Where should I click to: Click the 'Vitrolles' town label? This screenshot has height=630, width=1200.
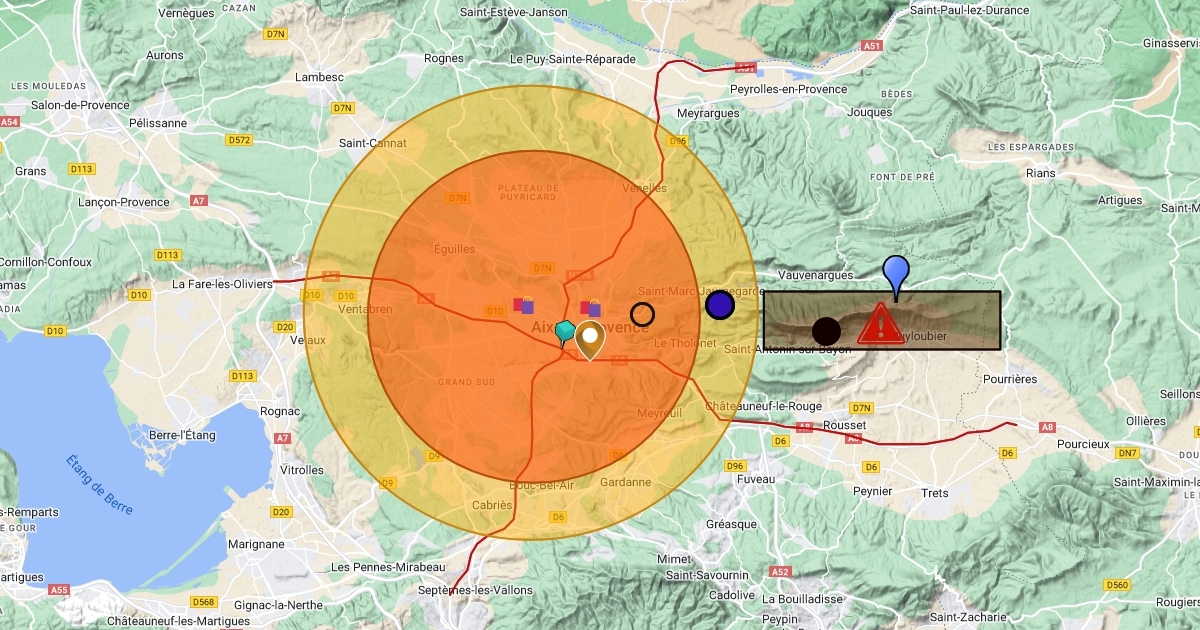pyautogui.click(x=302, y=470)
